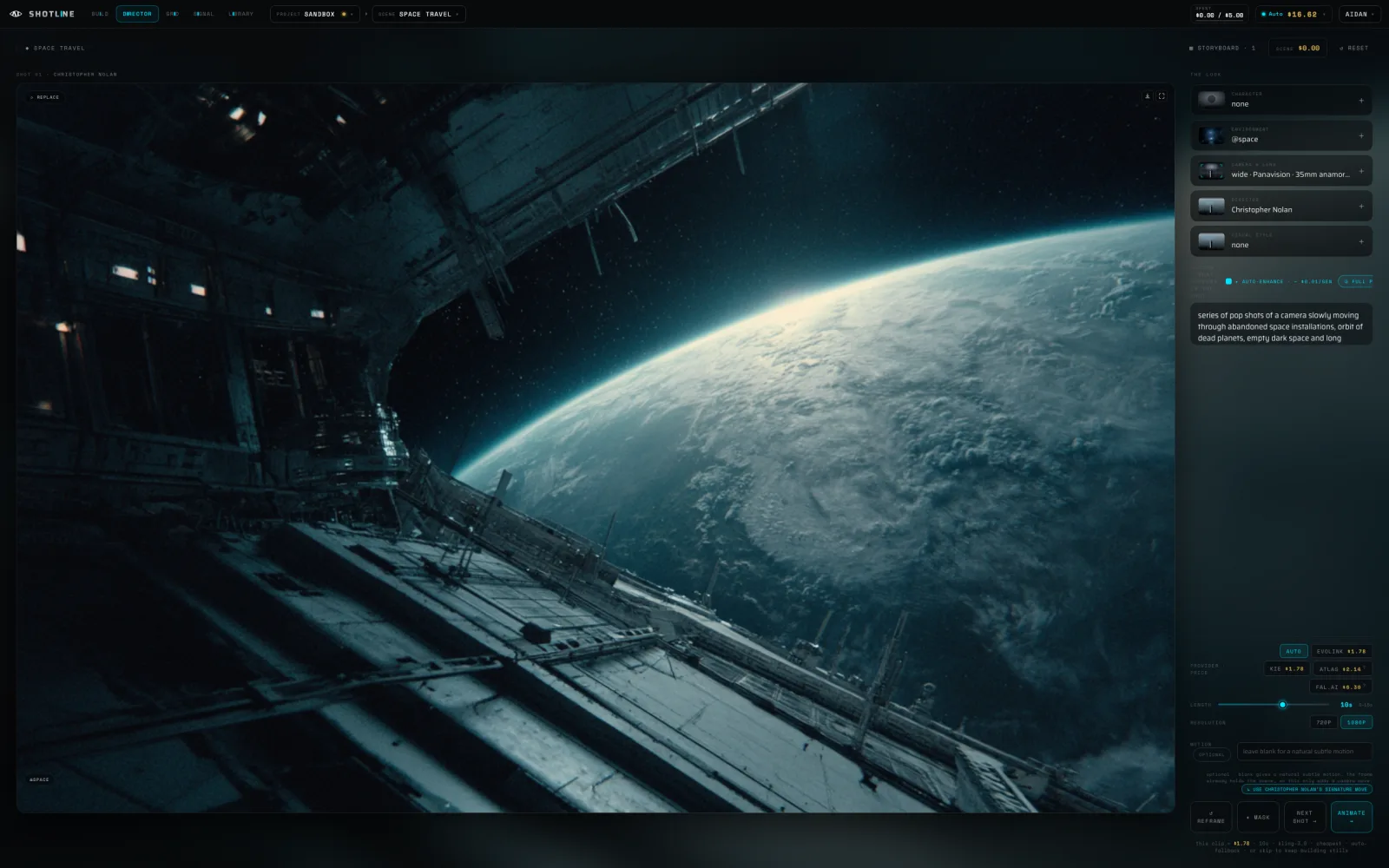This screenshot has width=1389, height=868.
Task: Switch to the Signal tab
Action: [203, 14]
